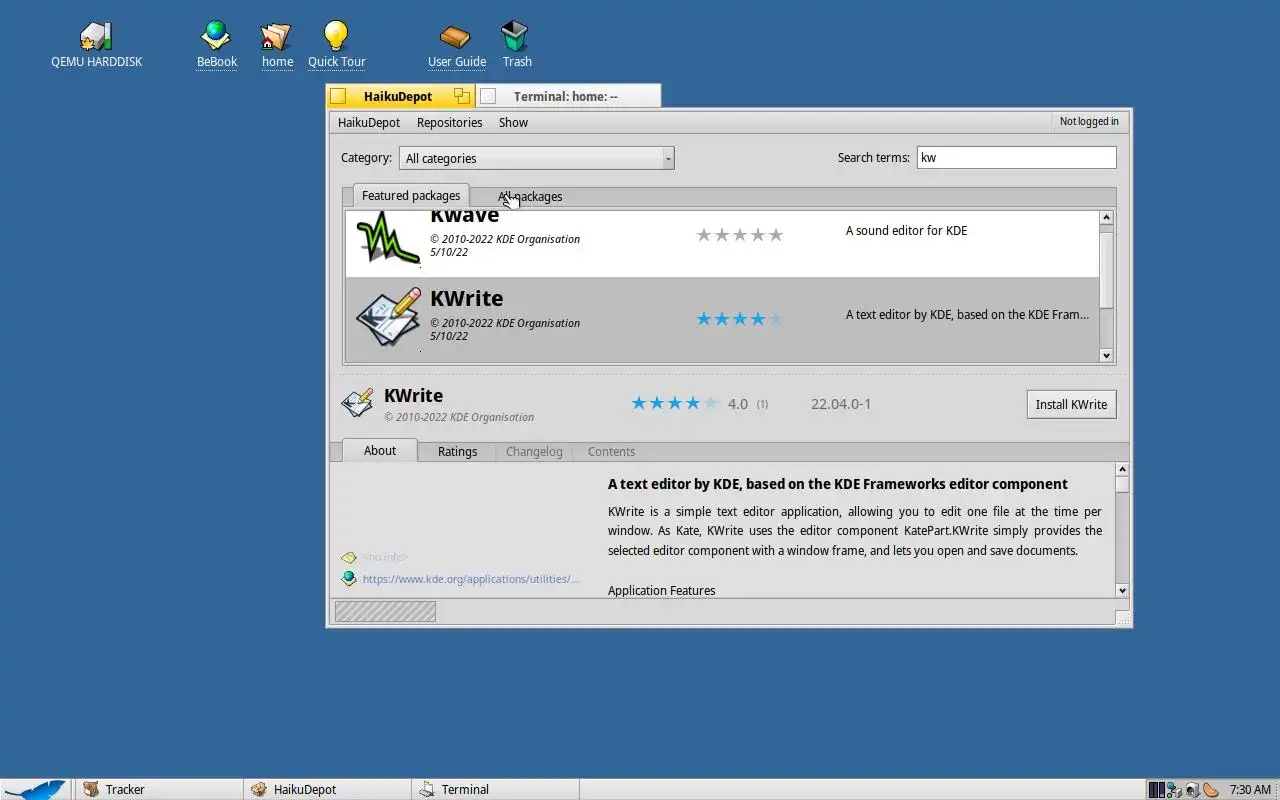Click the bold About heading about KDE Frameworks

838,484
